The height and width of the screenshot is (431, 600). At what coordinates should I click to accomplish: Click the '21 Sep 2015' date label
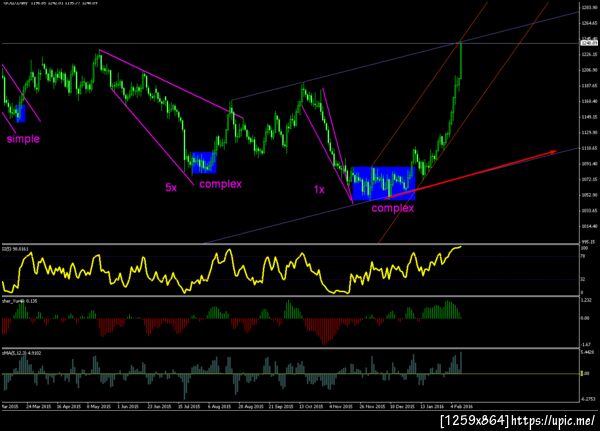coord(281,407)
